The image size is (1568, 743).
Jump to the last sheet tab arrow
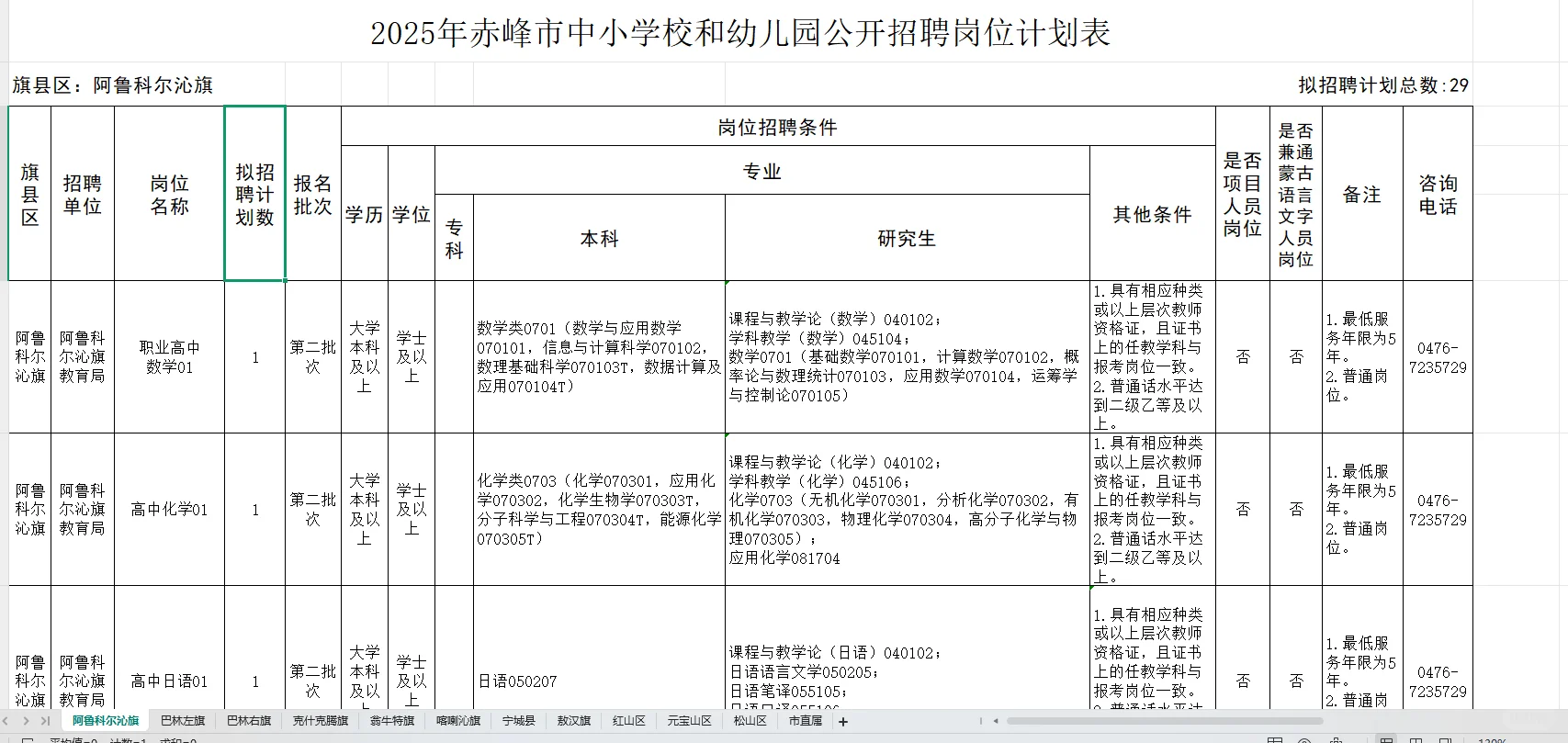click(45, 721)
